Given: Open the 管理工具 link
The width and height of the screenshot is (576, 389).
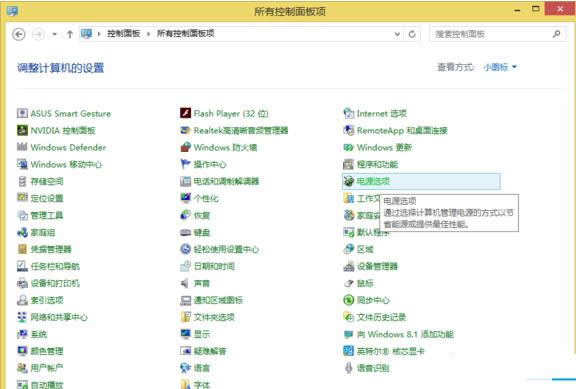Looking at the screenshot, I should point(47,215).
